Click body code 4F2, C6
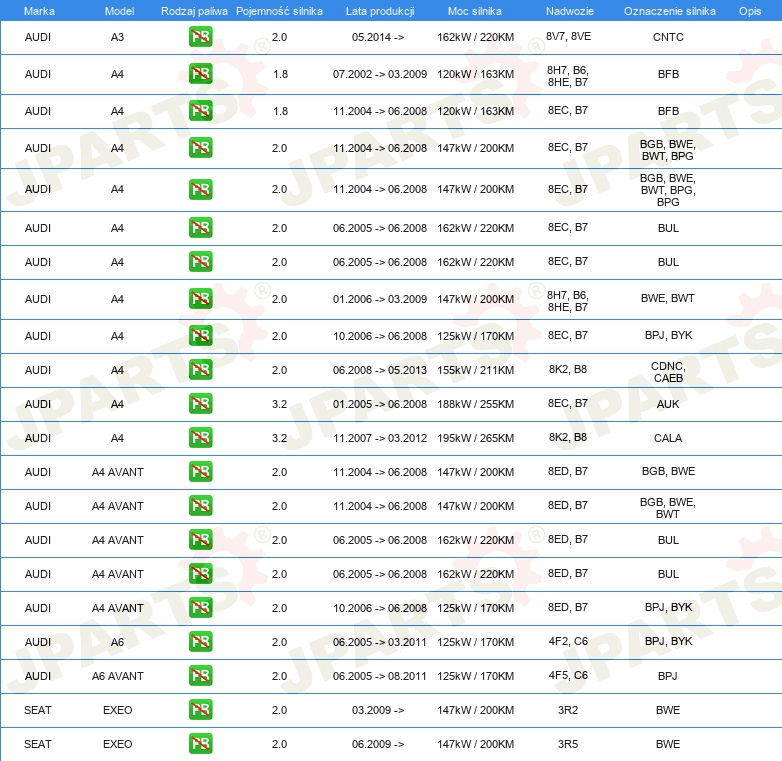 point(568,641)
